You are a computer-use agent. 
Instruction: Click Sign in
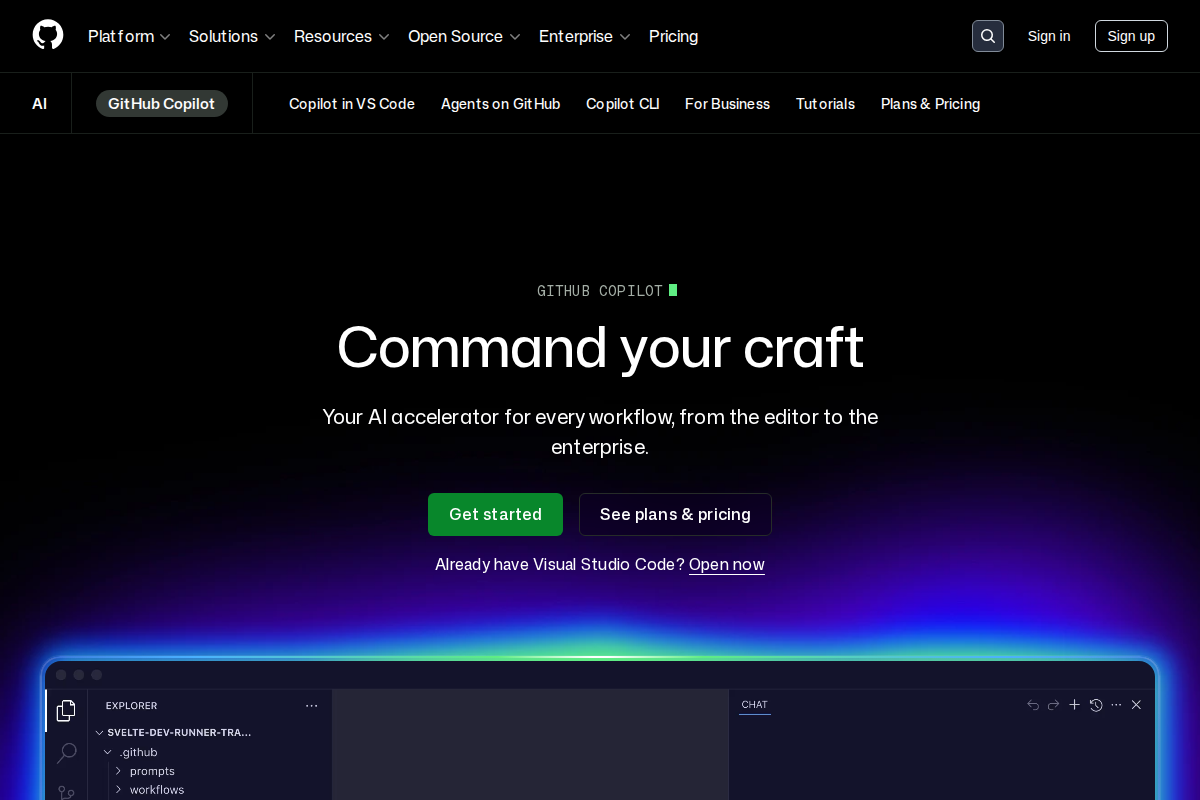tap(1049, 36)
